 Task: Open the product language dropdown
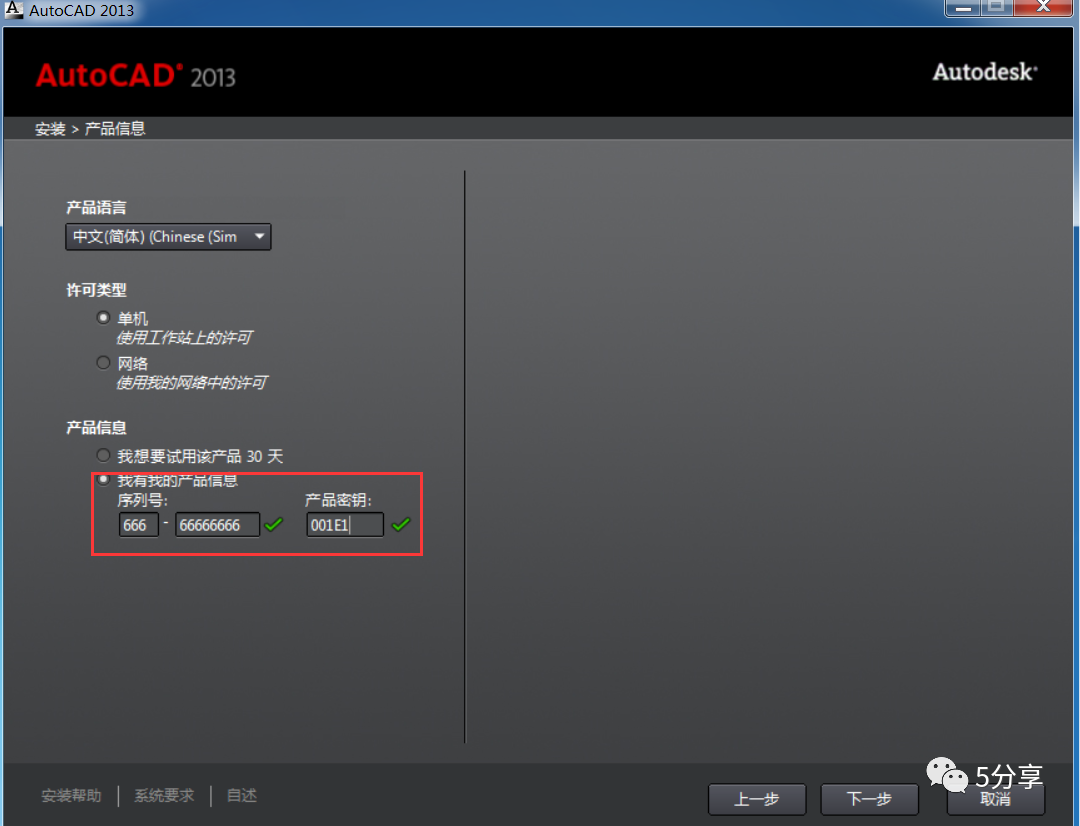168,237
